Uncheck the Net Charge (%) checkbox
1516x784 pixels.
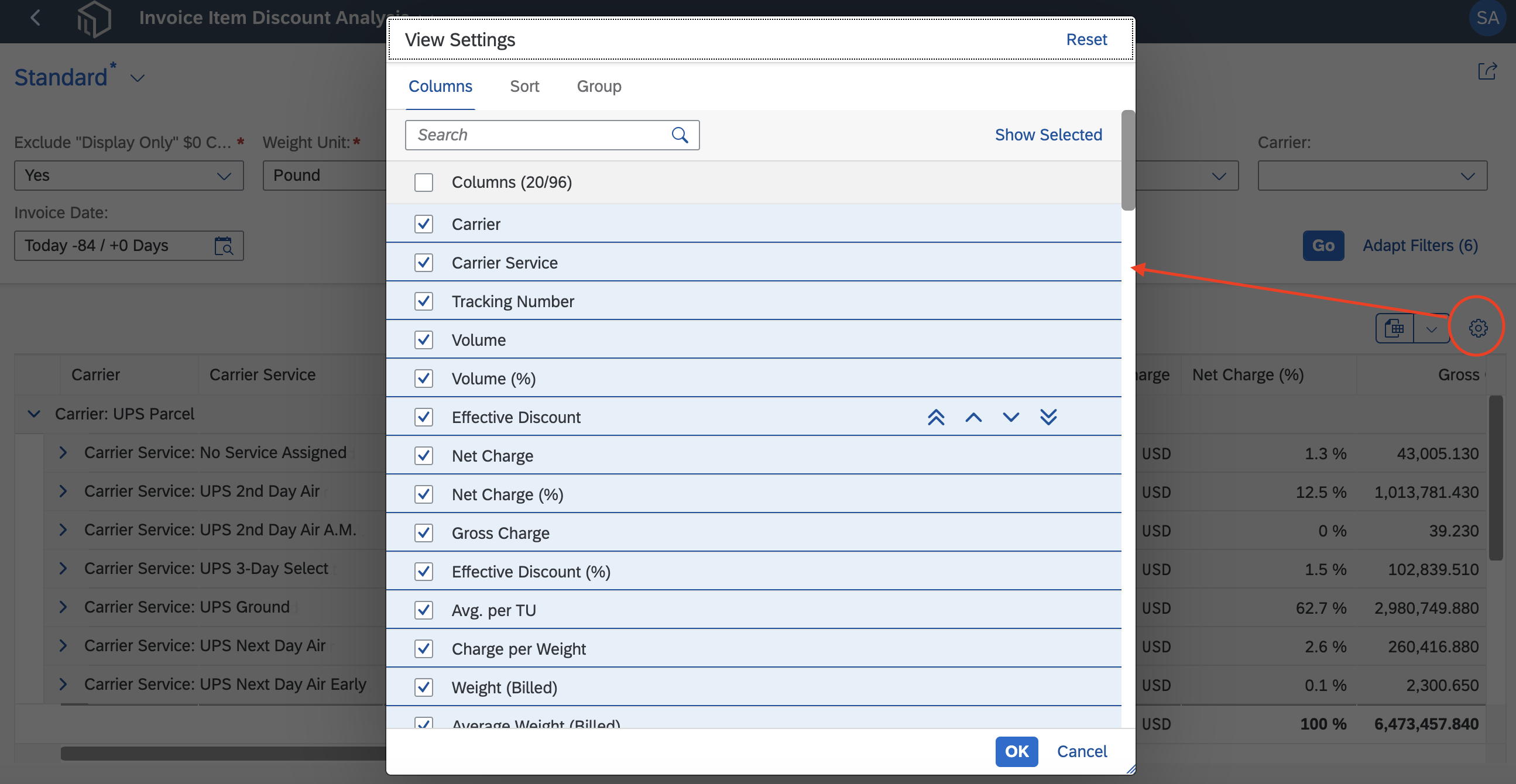(x=424, y=494)
